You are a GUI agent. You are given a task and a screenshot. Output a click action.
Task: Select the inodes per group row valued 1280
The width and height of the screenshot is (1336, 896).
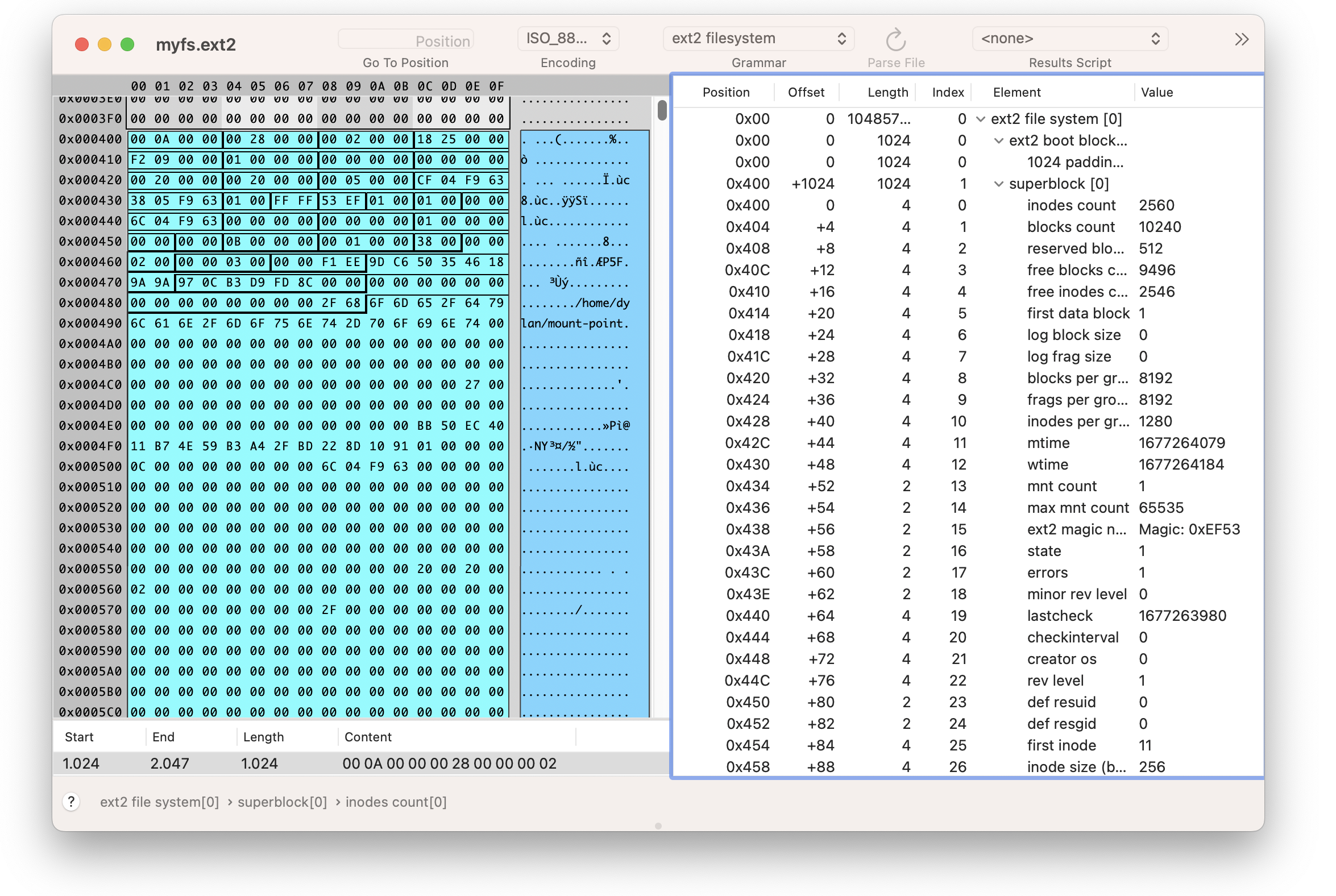click(x=968, y=422)
